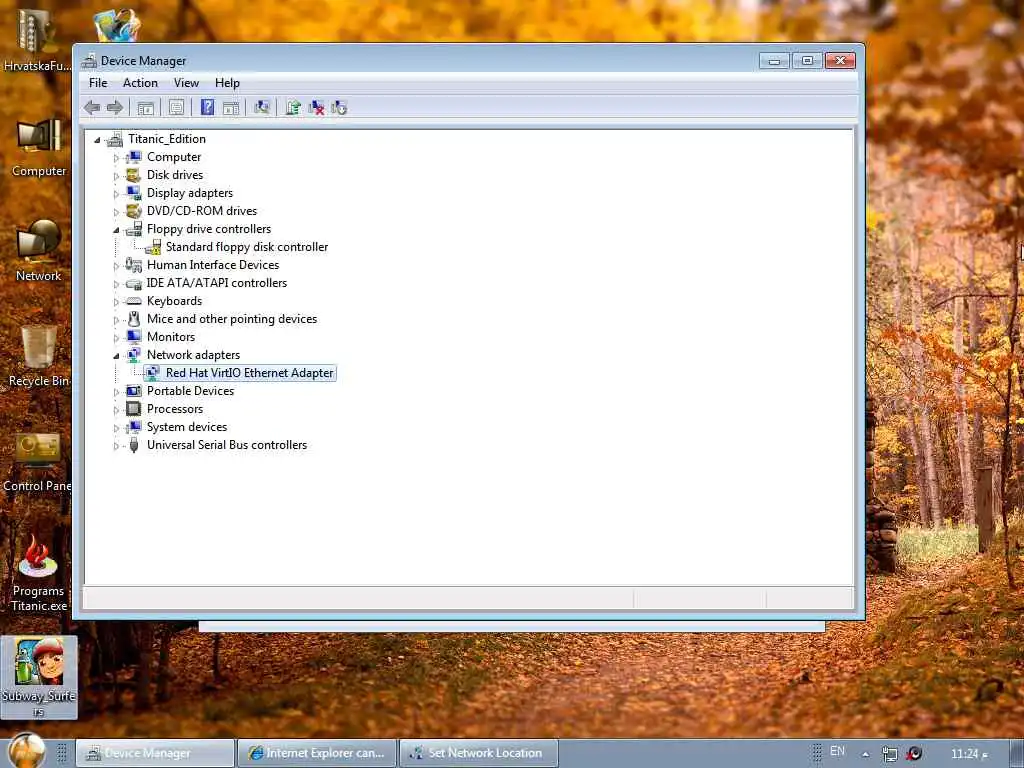1024x768 pixels.
Task: Click Scan for hardware changes toolbar icon
Action: 262,108
